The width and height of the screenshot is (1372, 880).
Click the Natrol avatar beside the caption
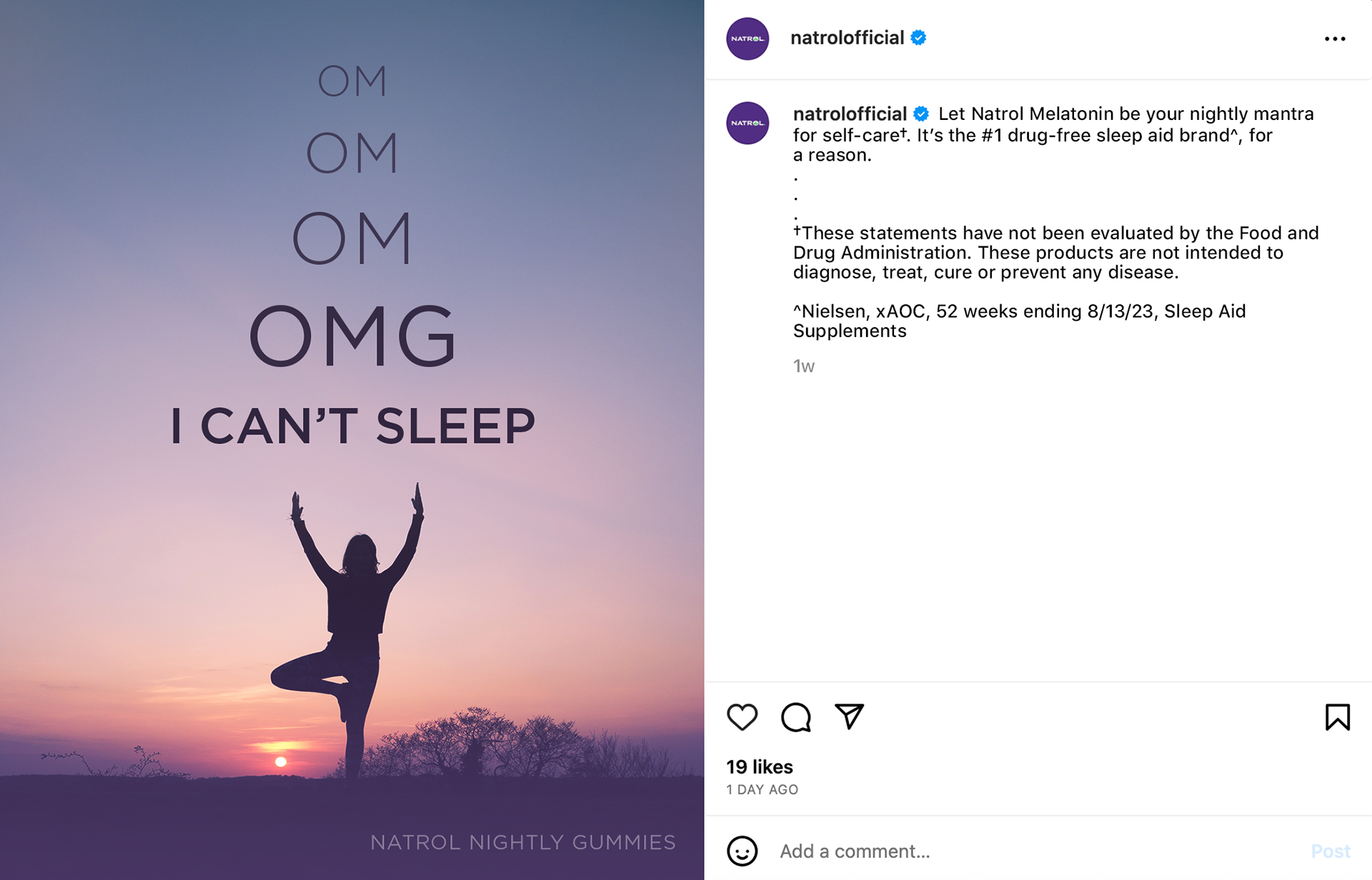click(747, 123)
